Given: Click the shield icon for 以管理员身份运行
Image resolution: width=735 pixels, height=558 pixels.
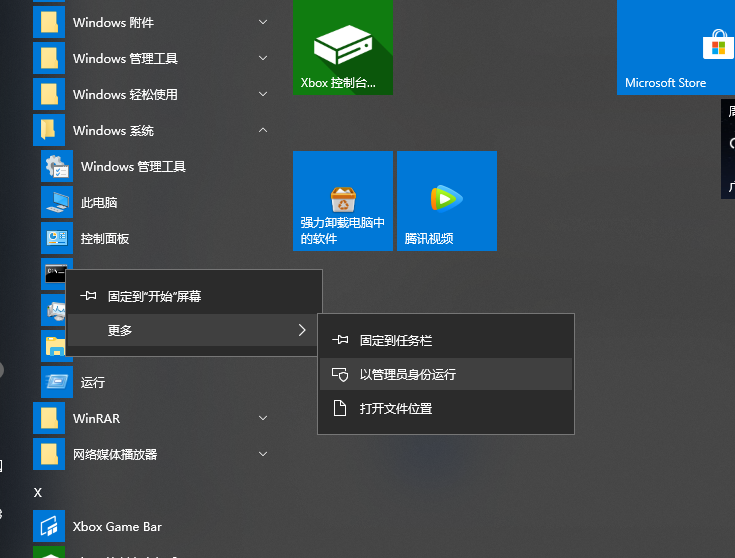Looking at the screenshot, I should 340,374.
